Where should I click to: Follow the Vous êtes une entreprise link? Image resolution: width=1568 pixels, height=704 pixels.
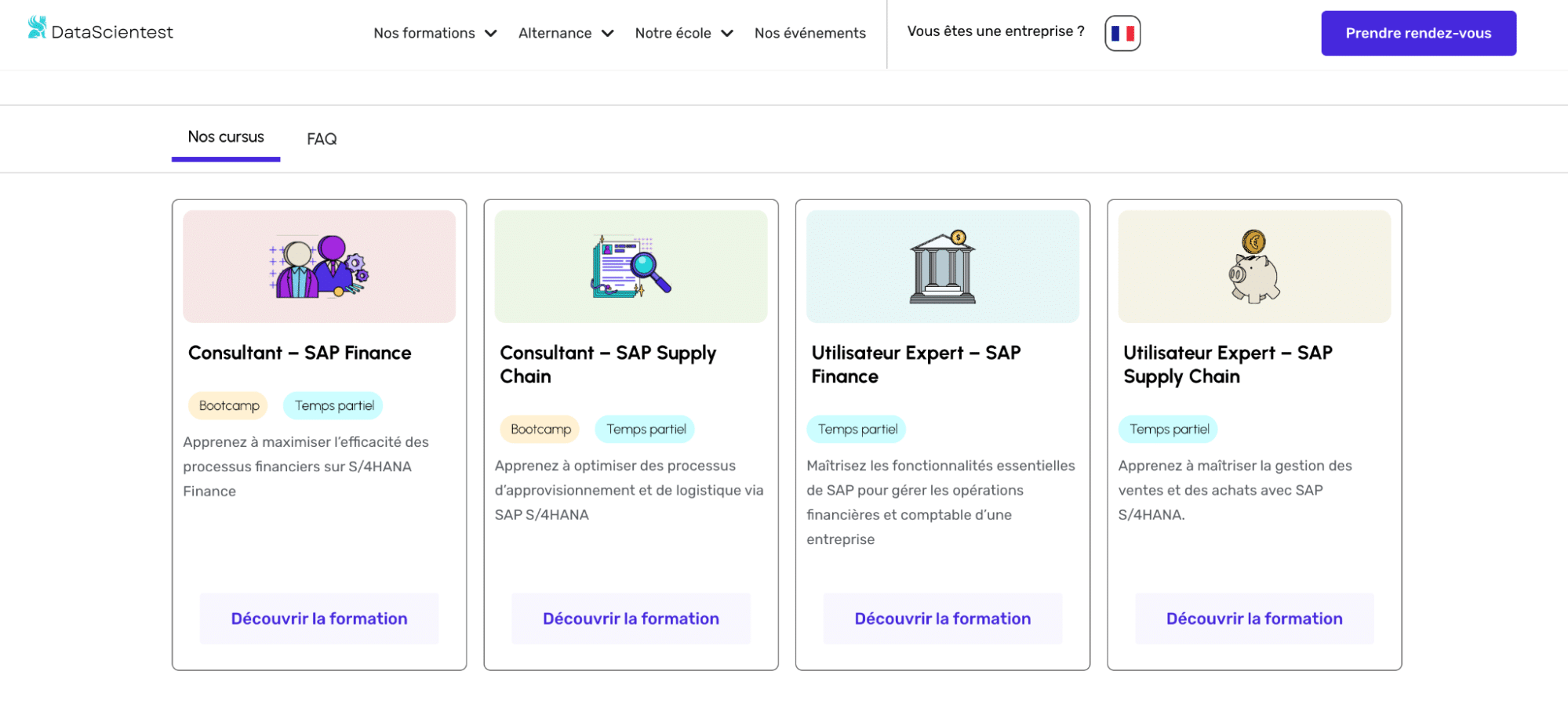click(995, 31)
